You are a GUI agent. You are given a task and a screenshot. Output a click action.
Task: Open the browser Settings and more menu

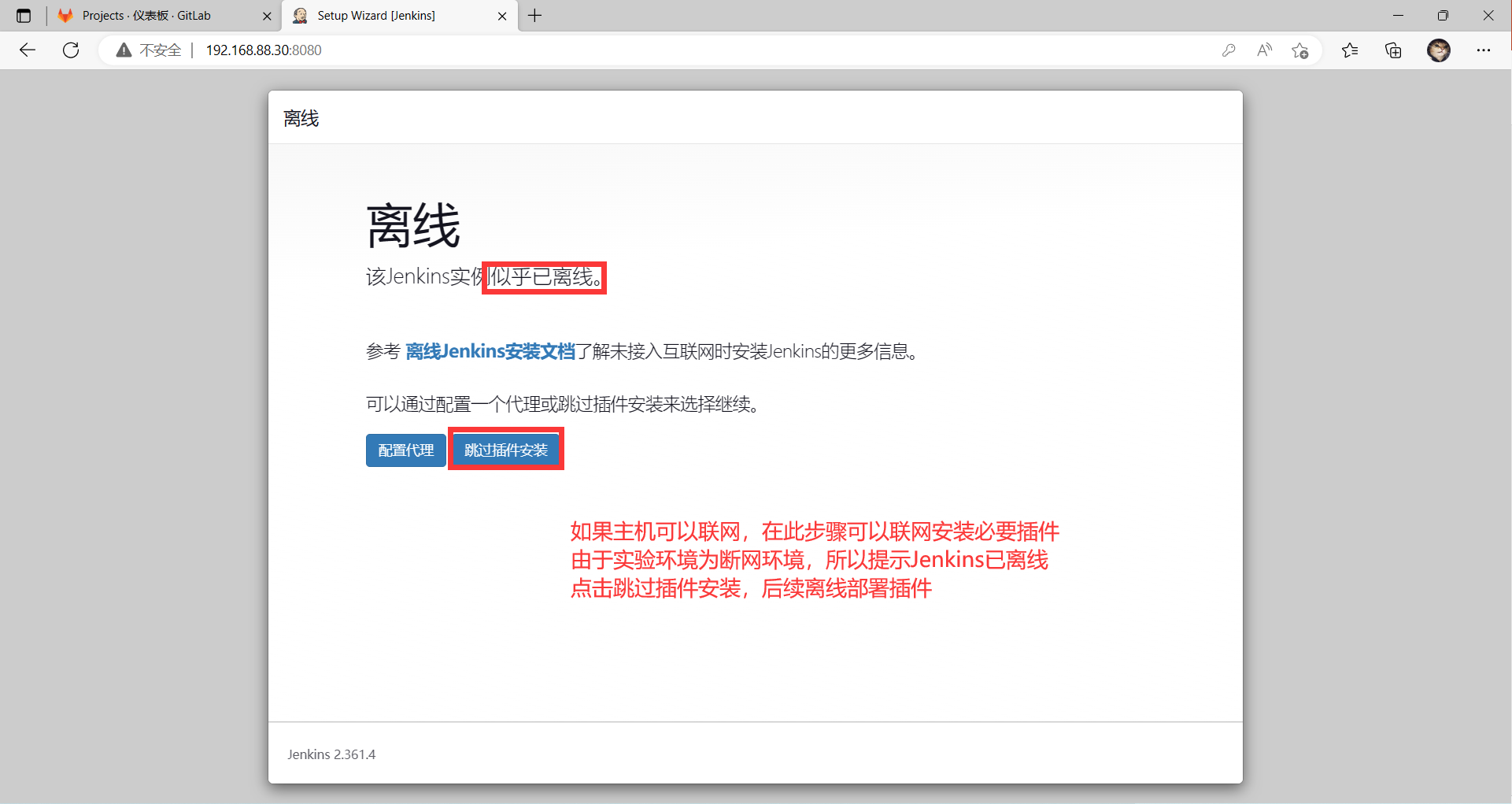[1484, 50]
